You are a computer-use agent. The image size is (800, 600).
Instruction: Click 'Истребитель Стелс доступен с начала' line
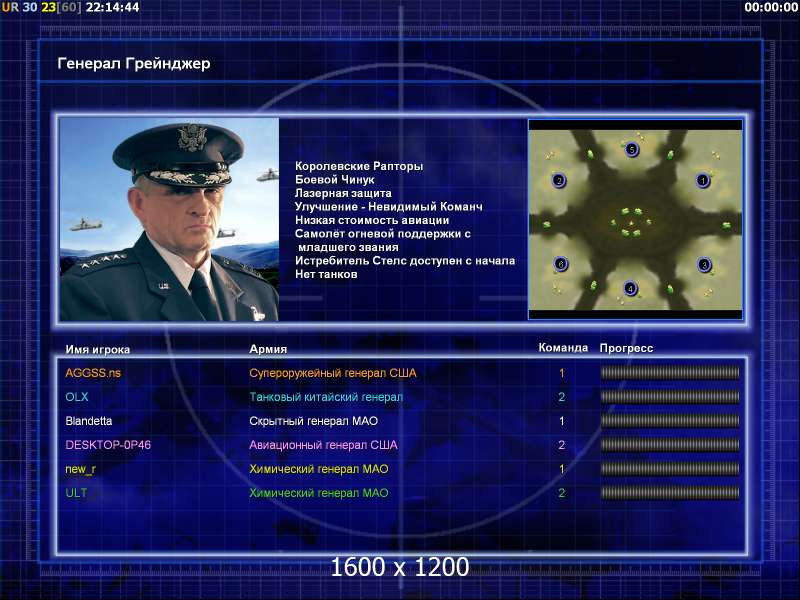tap(405, 261)
